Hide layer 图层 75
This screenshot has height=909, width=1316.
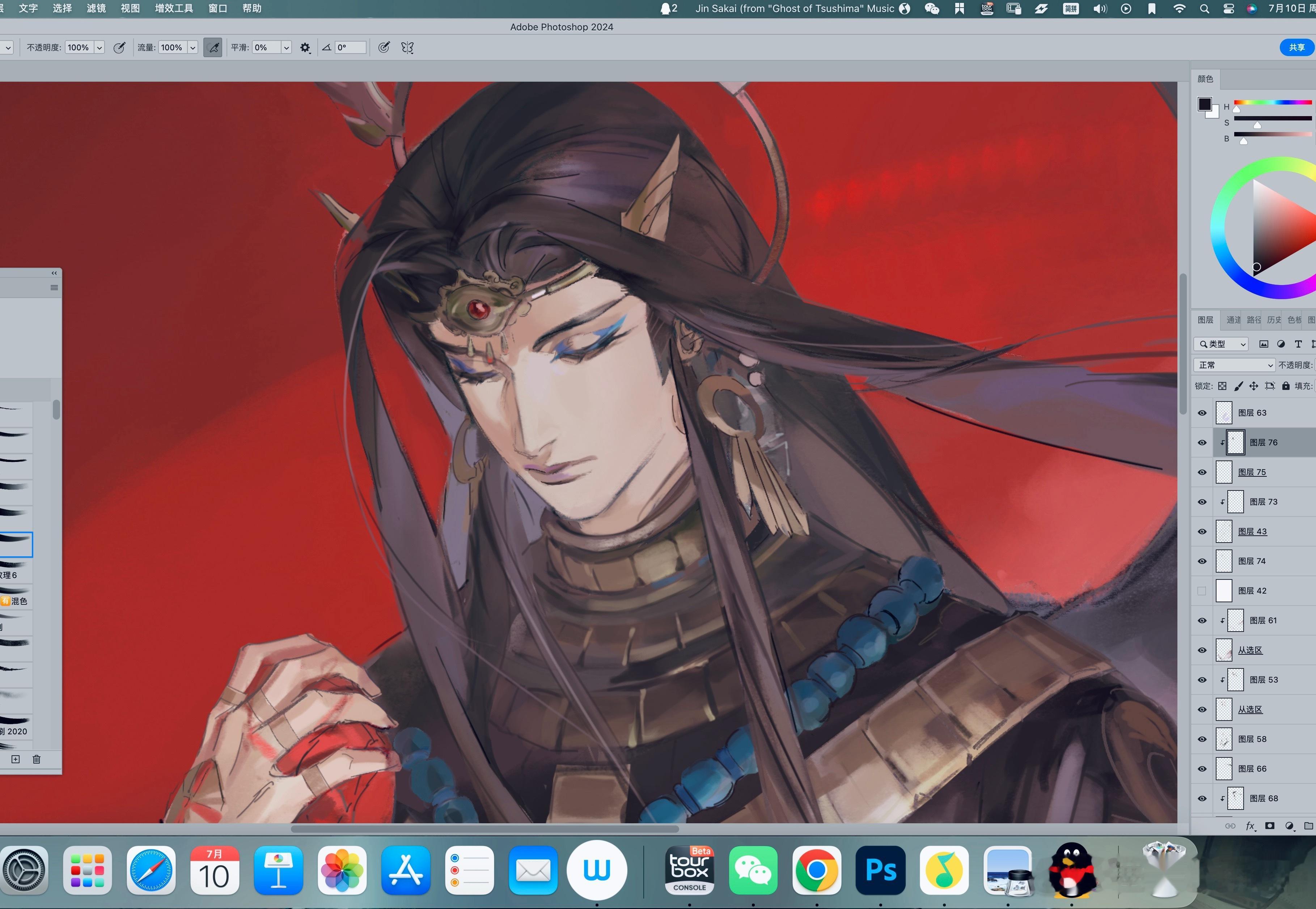(x=1202, y=472)
